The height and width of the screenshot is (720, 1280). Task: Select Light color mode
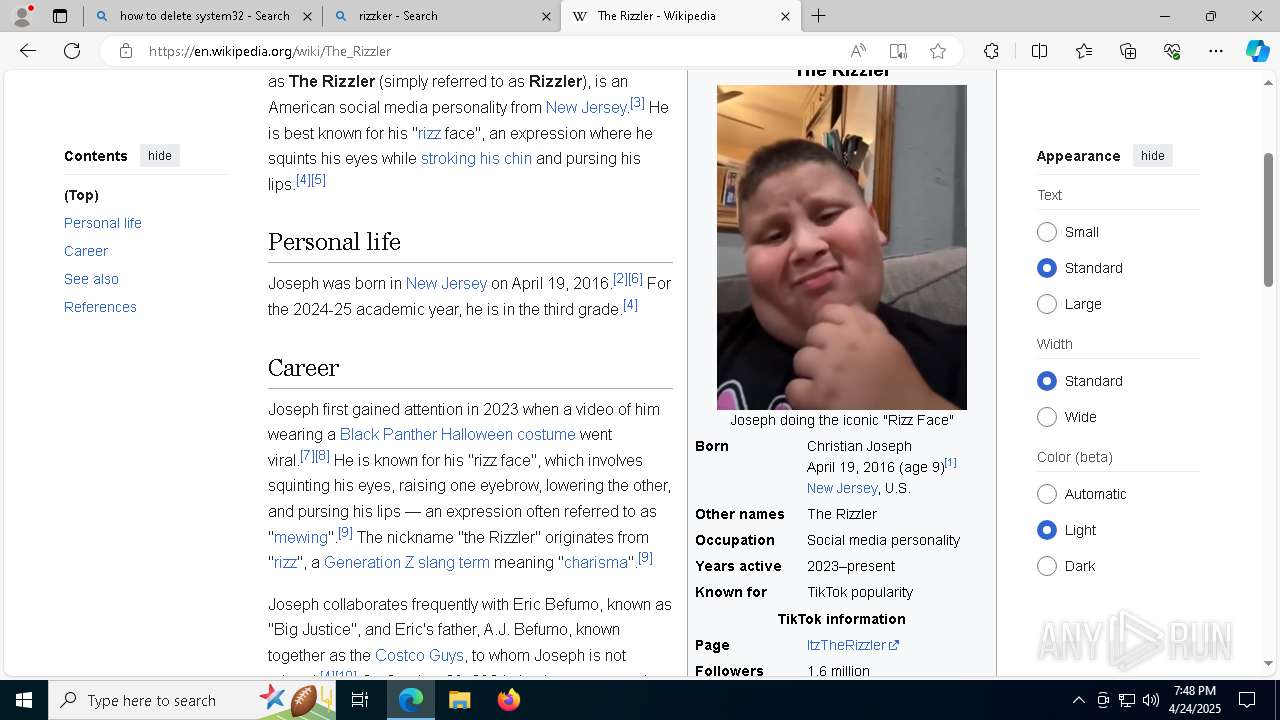[x=1047, y=530]
